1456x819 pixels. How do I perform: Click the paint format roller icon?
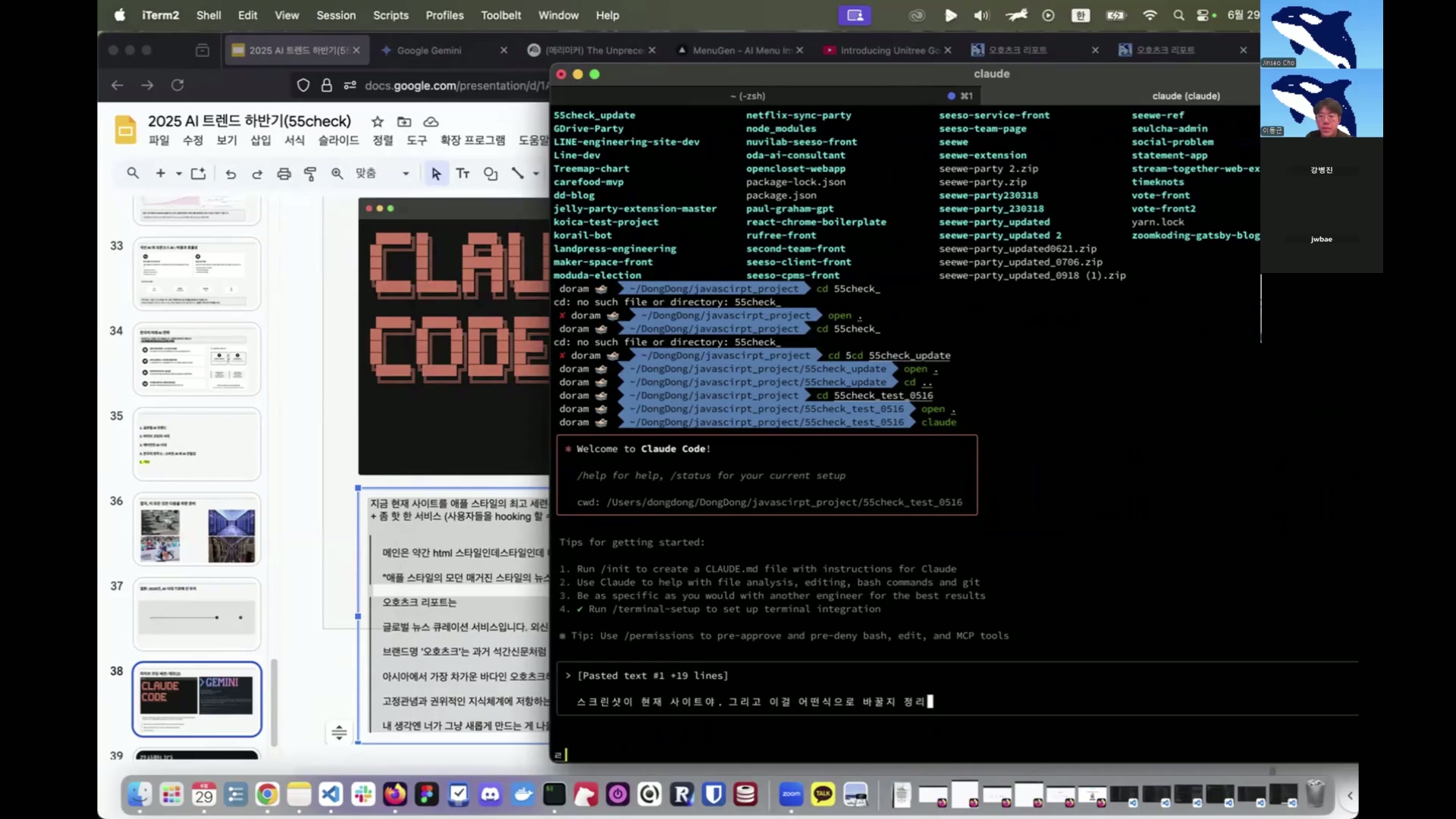pos(310,174)
